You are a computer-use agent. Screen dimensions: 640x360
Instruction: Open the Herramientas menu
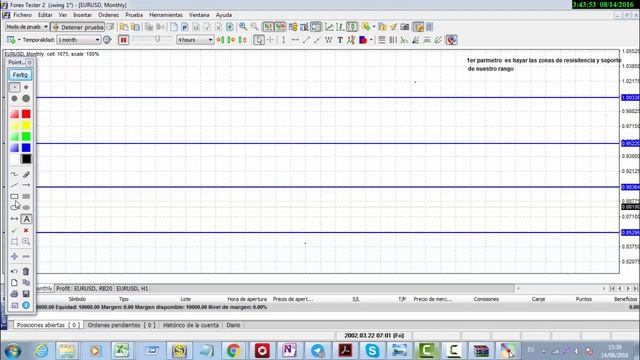pos(166,15)
